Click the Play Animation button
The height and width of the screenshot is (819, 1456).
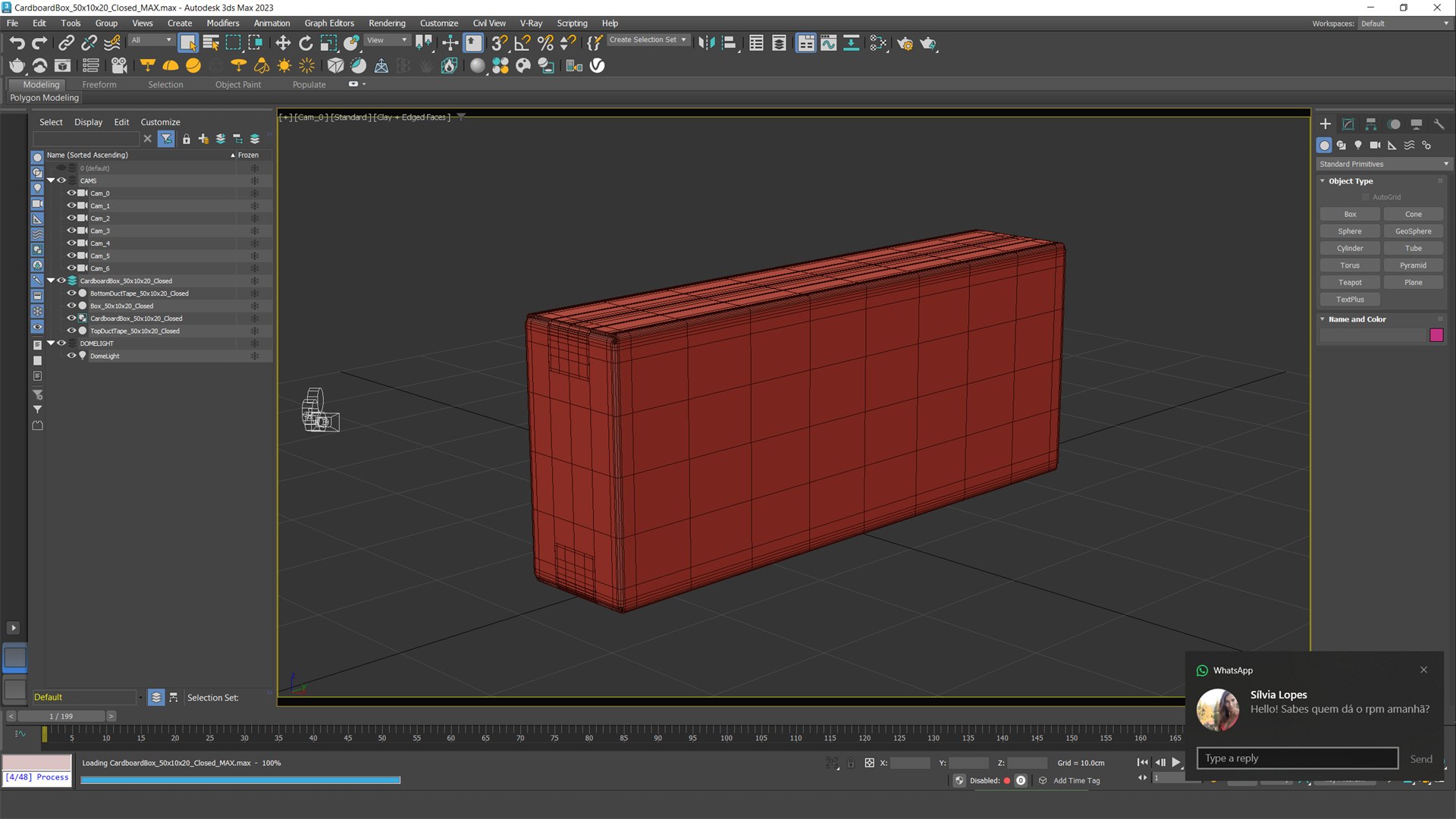tap(1176, 762)
